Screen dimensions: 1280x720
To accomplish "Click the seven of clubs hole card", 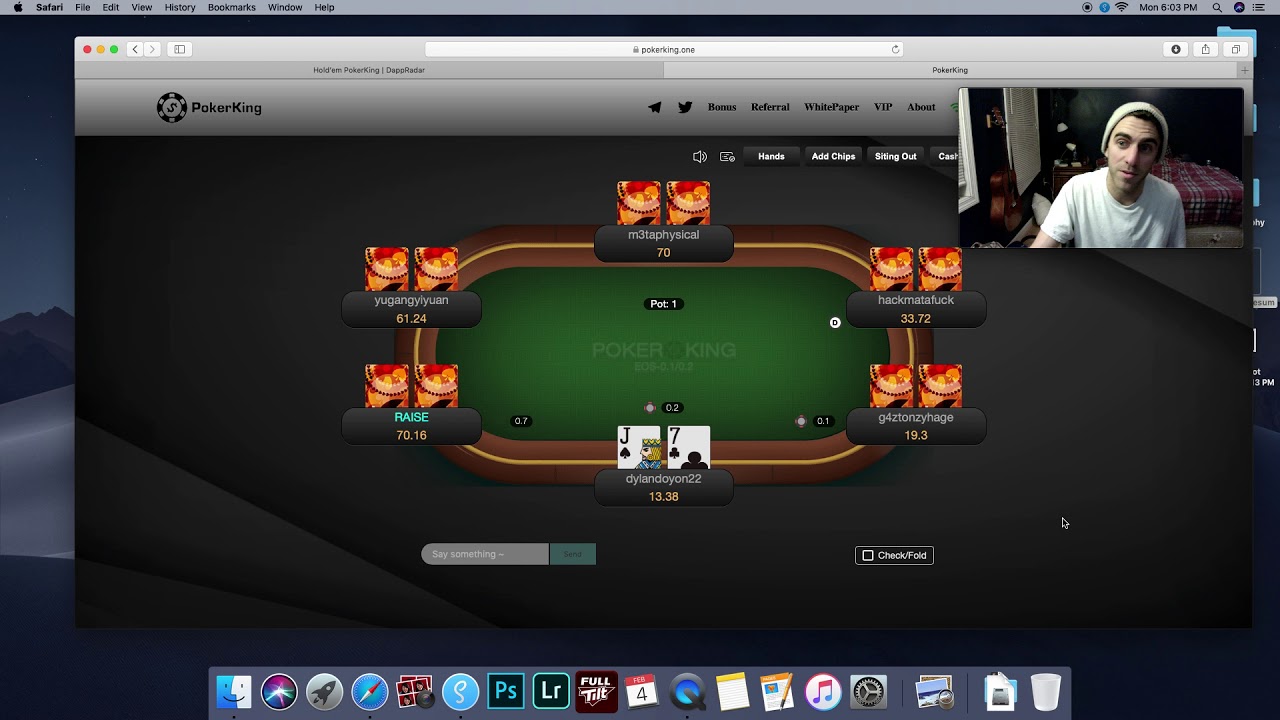I will [688, 448].
